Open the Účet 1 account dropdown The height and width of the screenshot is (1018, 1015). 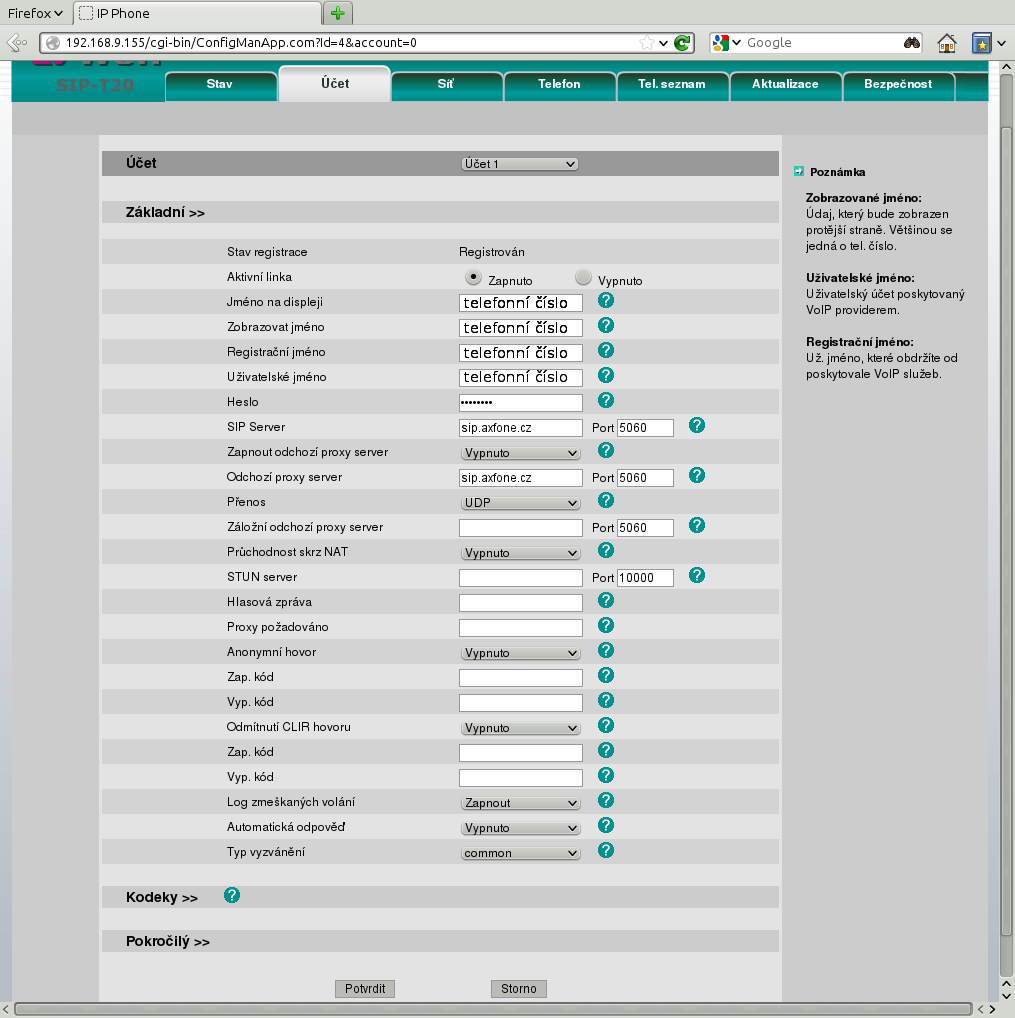tap(520, 164)
